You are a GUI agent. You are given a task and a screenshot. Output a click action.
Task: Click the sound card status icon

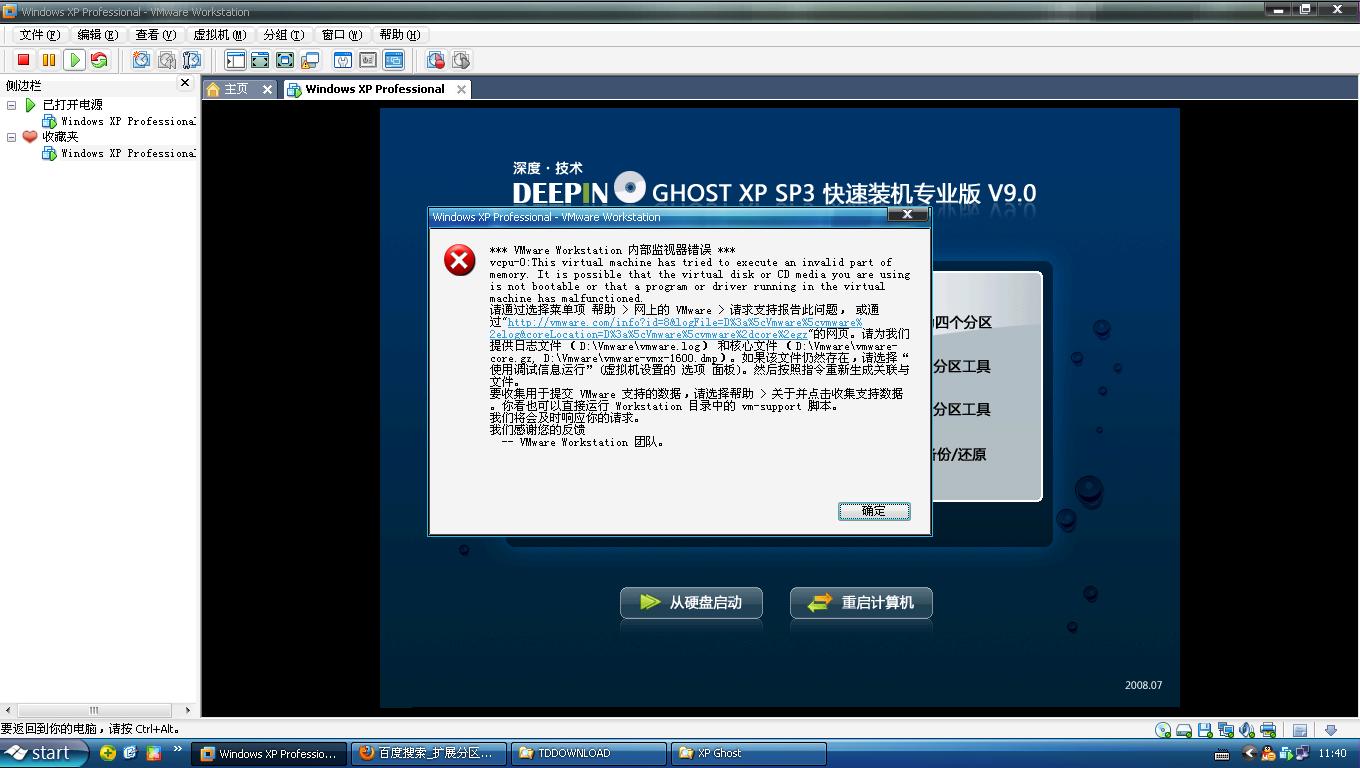pyautogui.click(x=1247, y=730)
